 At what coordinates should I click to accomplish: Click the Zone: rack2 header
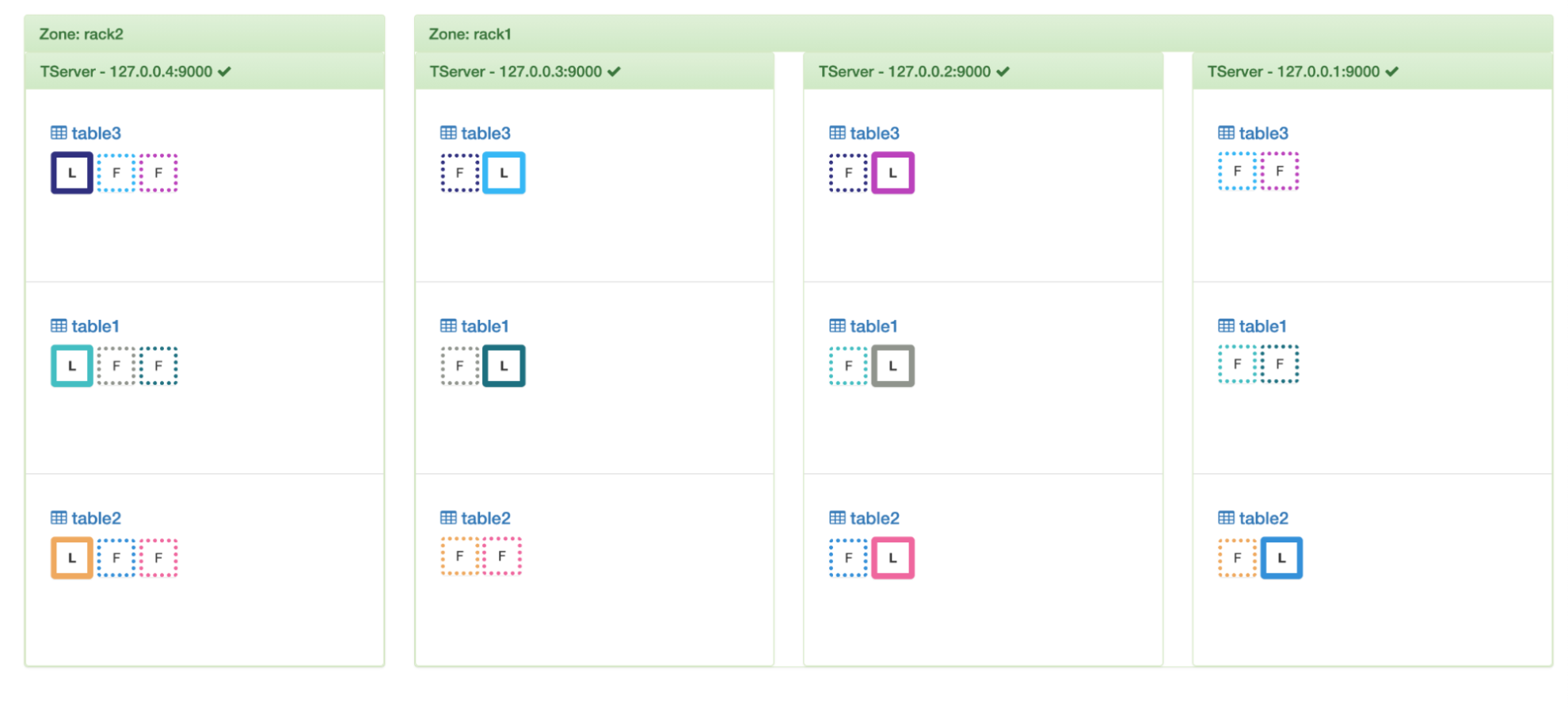tap(82, 34)
